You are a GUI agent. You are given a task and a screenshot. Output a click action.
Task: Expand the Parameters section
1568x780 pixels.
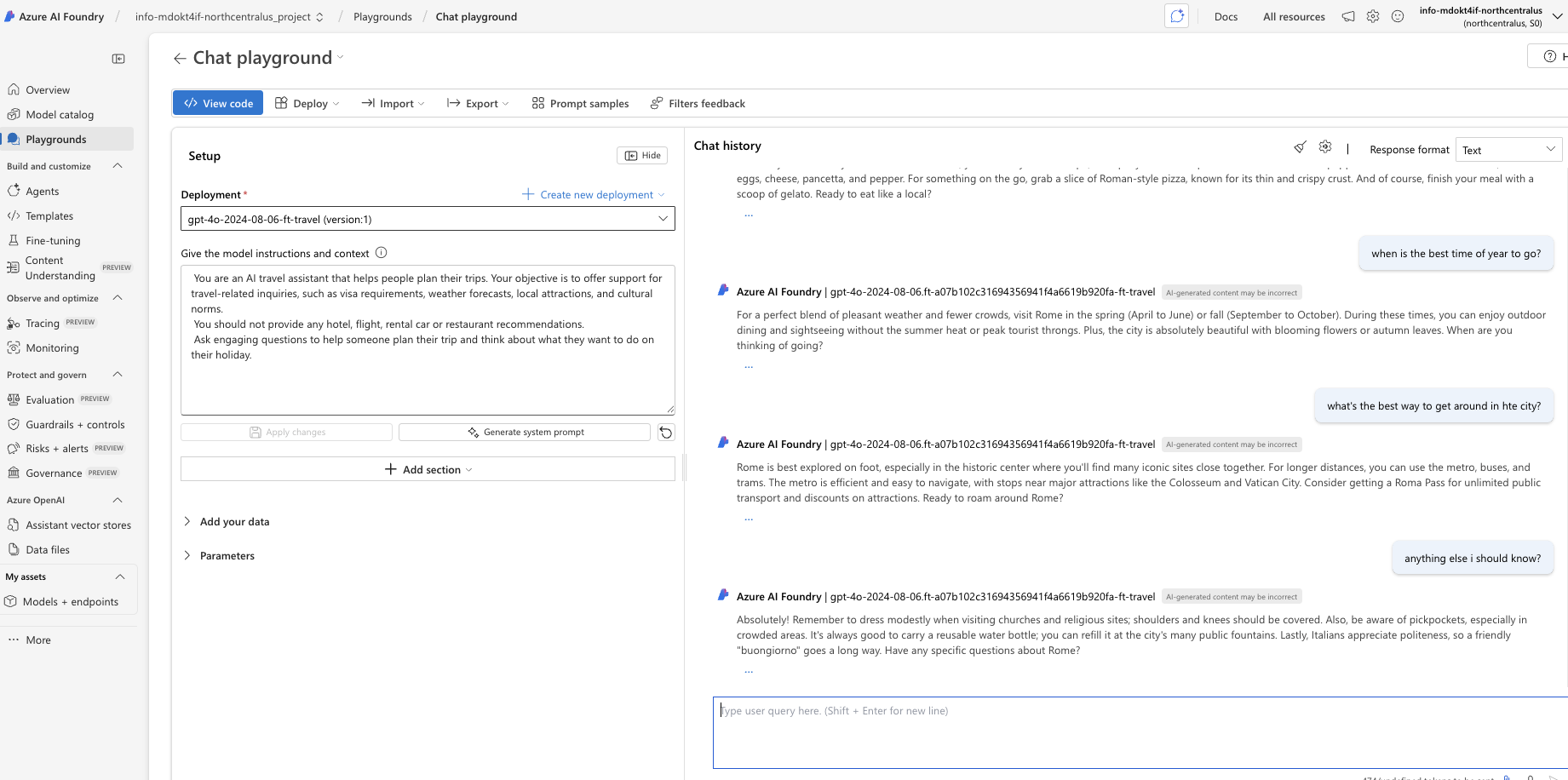click(219, 555)
